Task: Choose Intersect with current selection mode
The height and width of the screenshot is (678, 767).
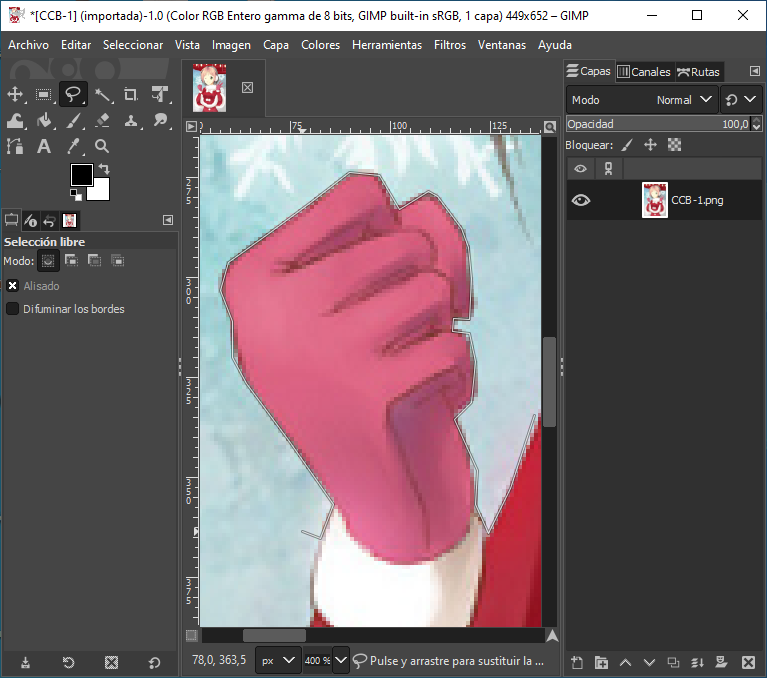Action: 117,261
